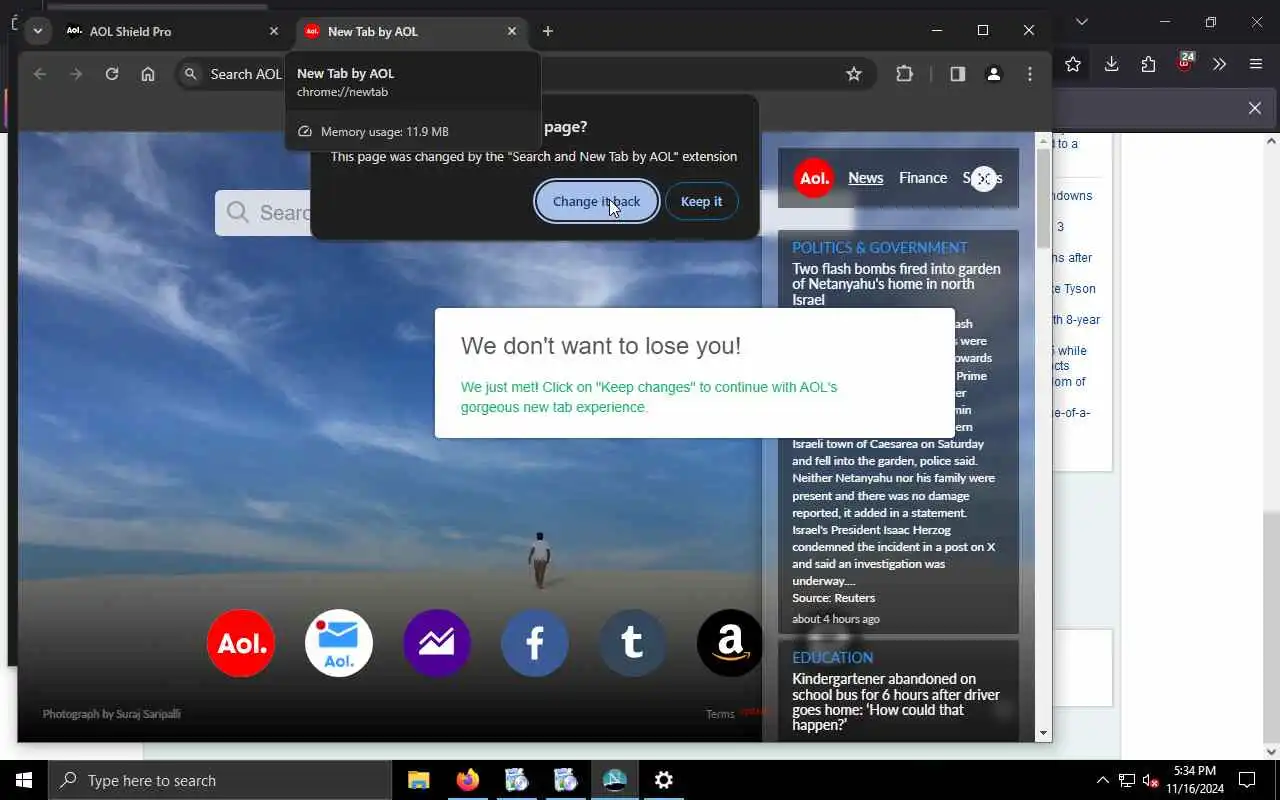Open the Firefox hamburger menu
Image resolution: width=1280 pixels, height=800 pixels.
pyautogui.click(x=1256, y=64)
